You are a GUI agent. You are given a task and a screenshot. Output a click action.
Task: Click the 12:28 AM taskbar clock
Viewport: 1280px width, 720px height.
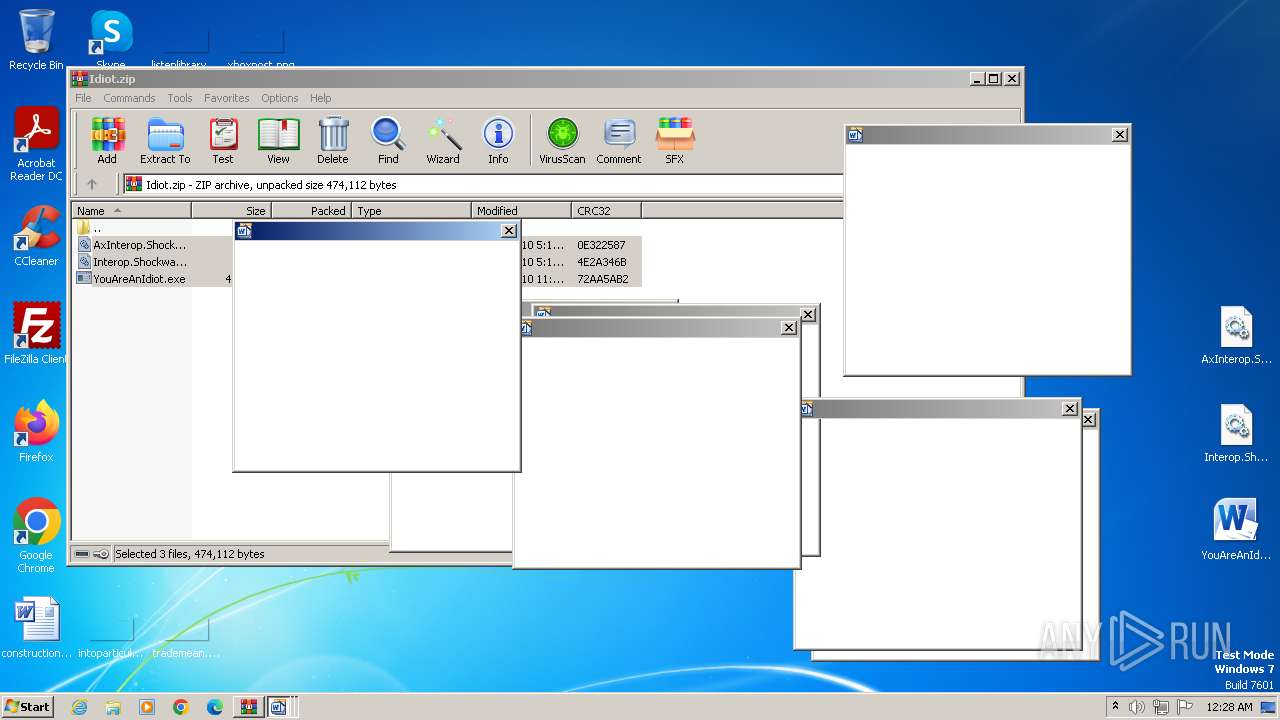coord(1229,707)
